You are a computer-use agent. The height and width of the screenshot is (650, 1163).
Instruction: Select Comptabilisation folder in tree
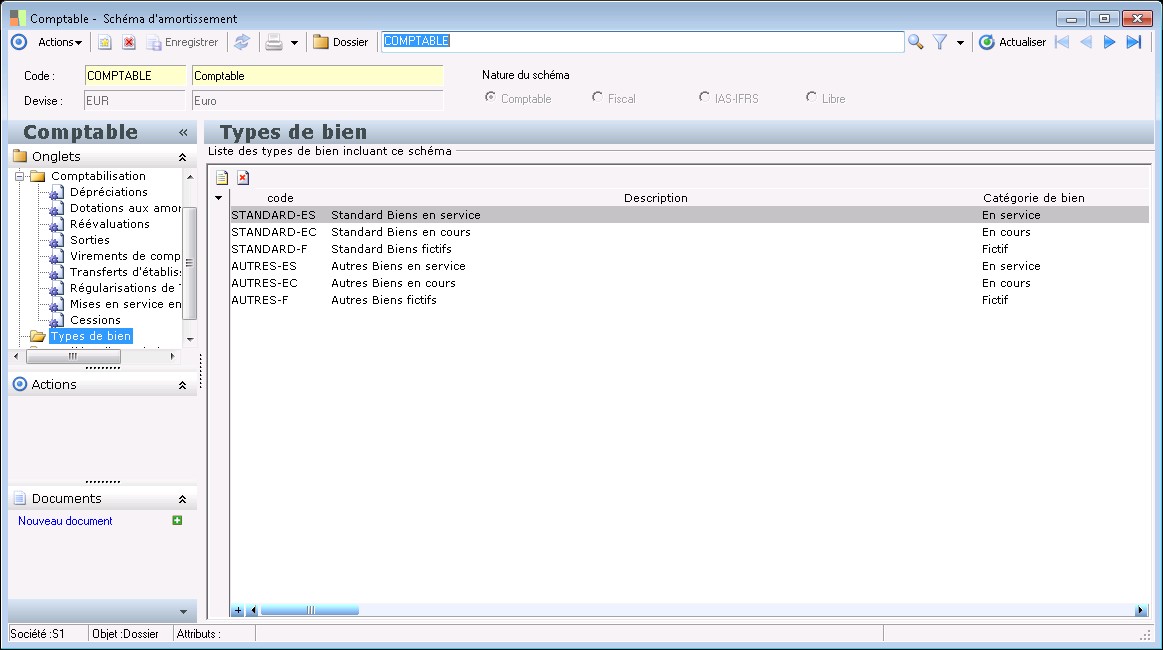coord(98,176)
